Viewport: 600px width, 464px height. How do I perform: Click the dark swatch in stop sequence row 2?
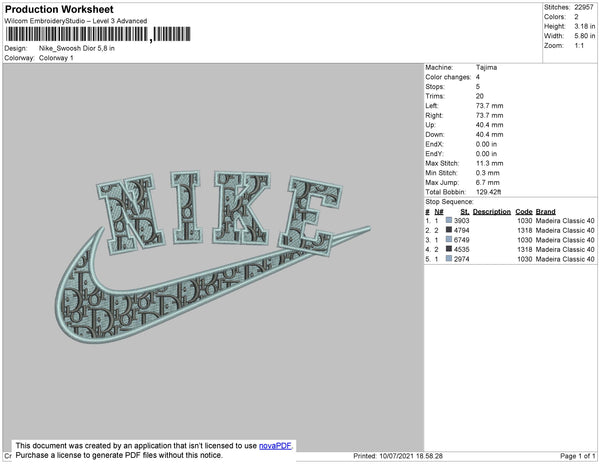[x=449, y=230]
